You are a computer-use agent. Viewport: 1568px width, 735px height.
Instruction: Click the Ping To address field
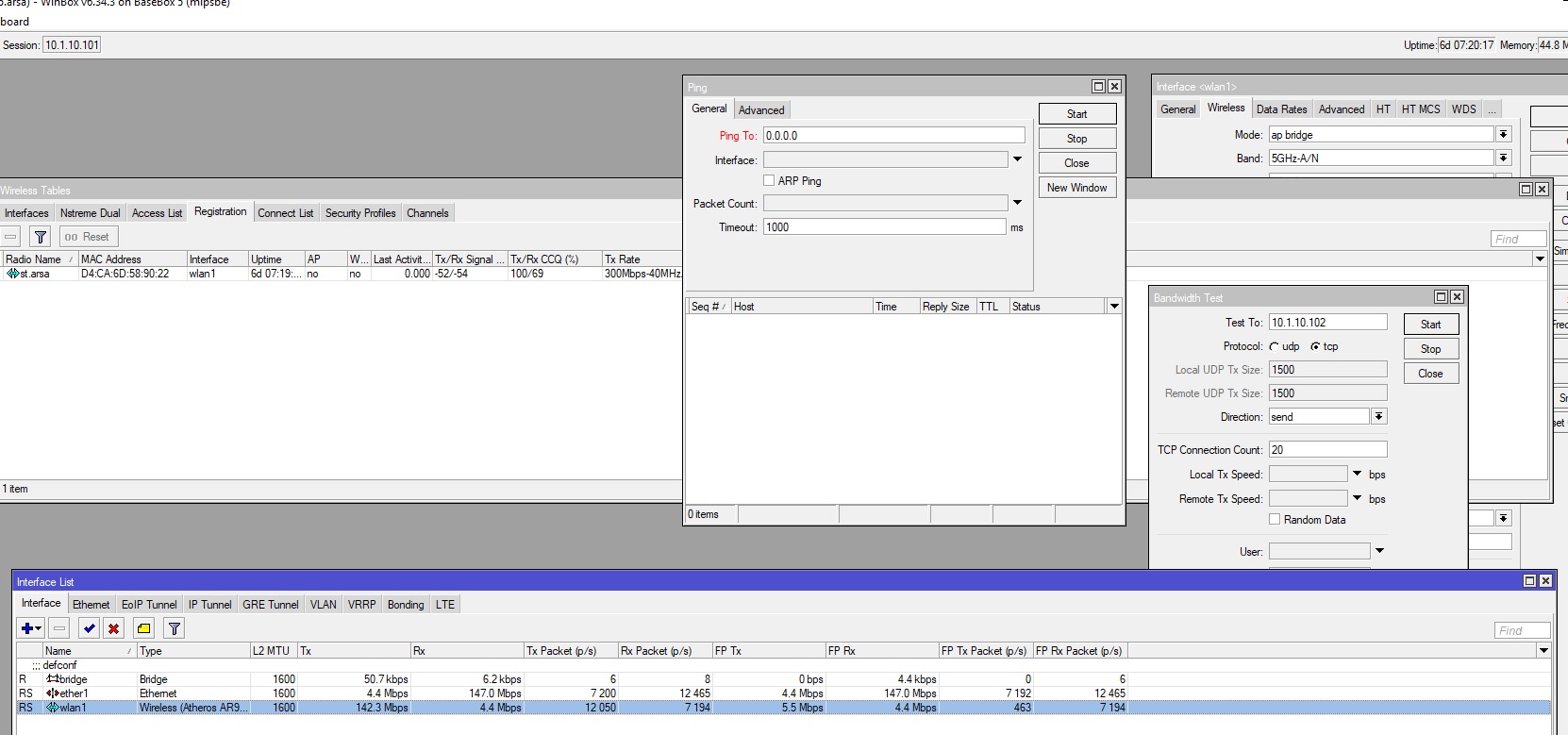[893, 135]
